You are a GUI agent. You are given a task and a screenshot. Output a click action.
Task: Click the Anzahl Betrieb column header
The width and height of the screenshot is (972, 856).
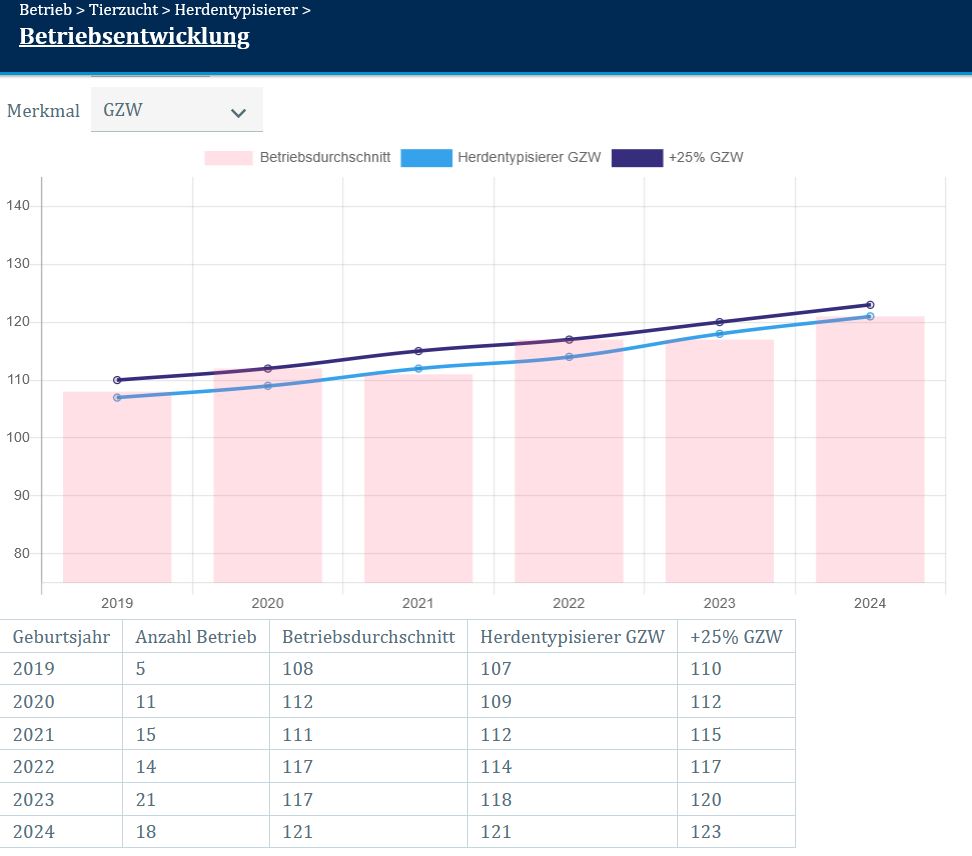196,637
